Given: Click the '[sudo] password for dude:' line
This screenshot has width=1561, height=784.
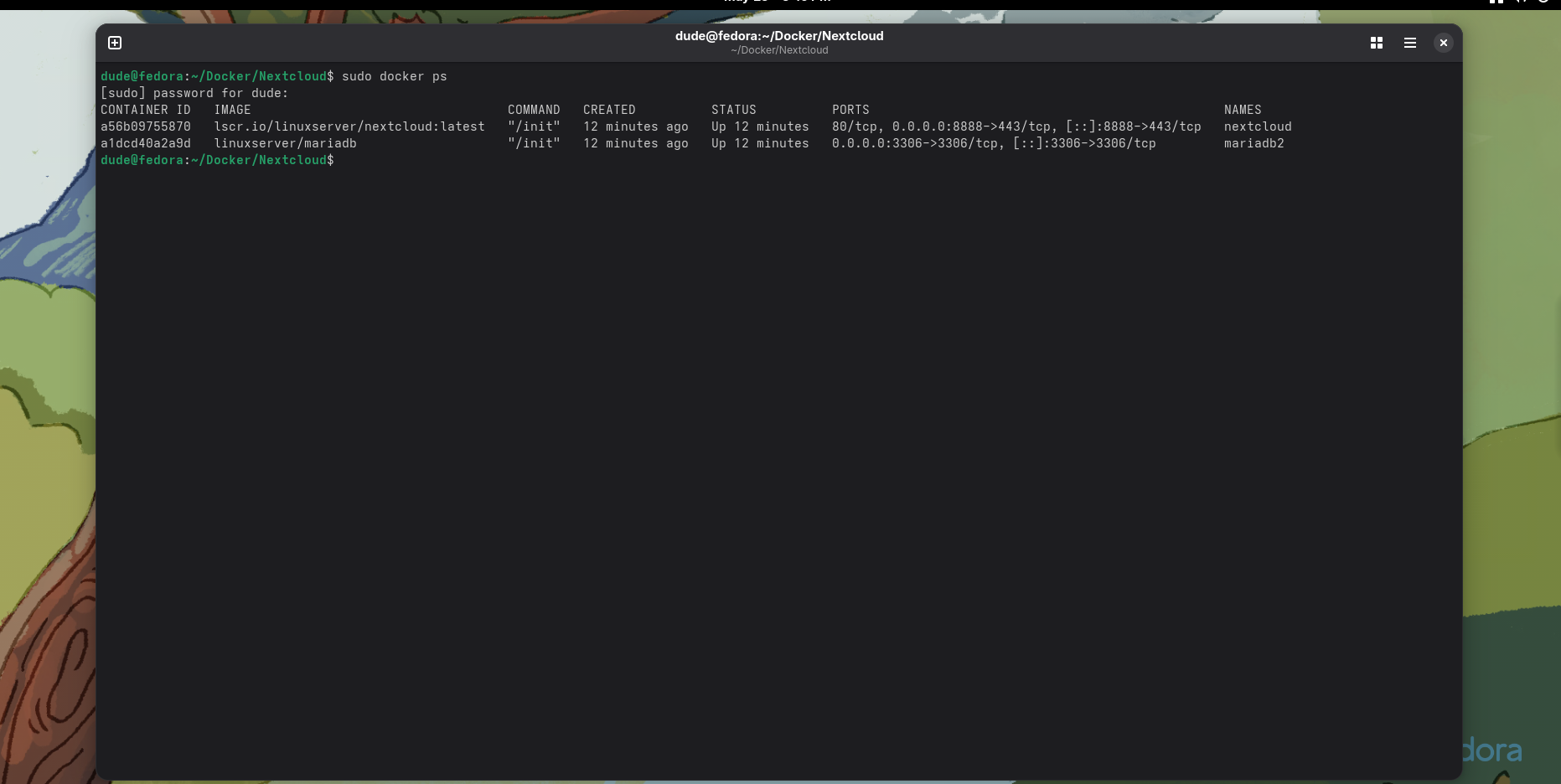Looking at the screenshot, I should [194, 93].
